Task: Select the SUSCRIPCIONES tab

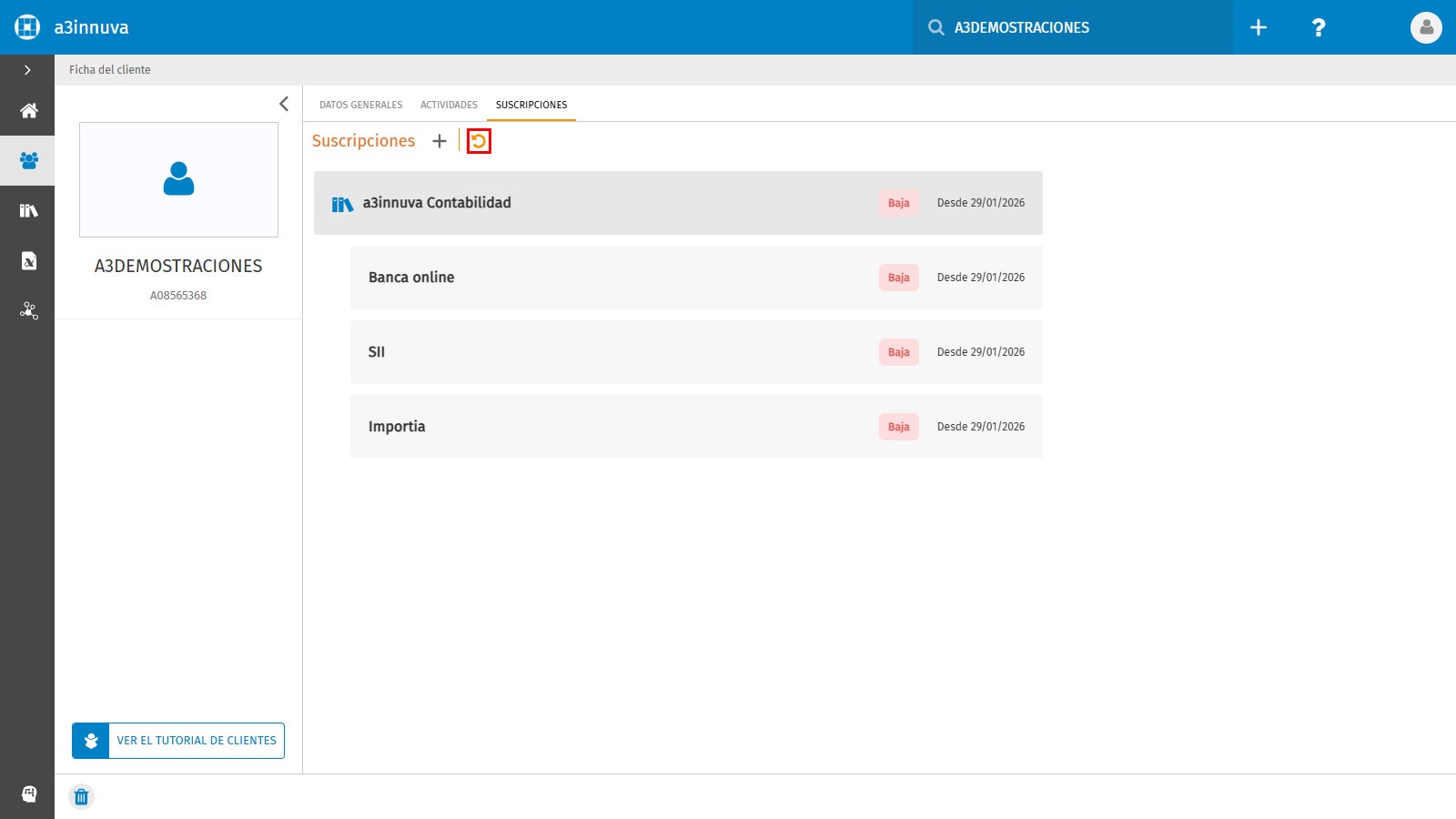Action: point(531,105)
